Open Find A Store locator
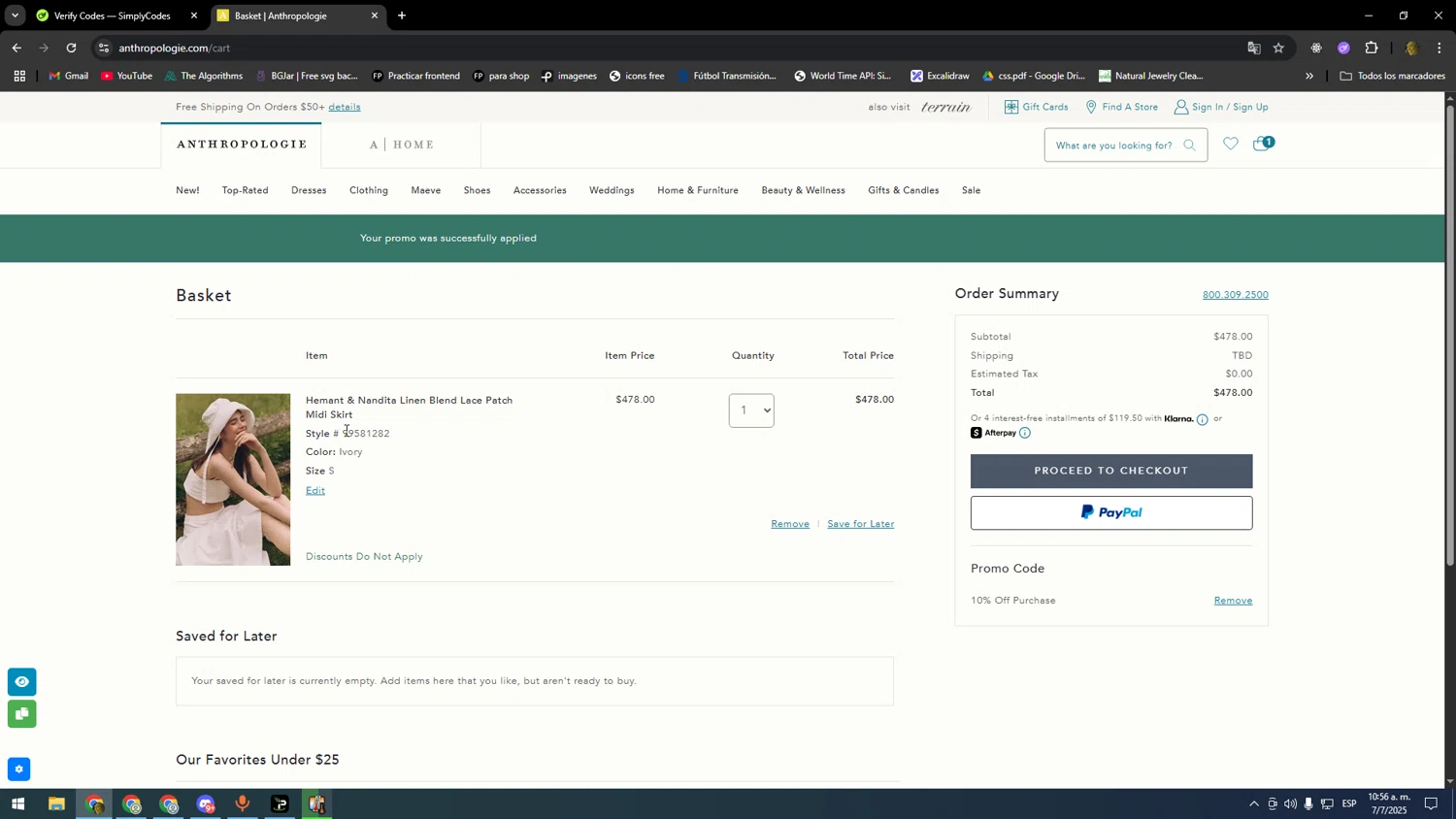Image resolution: width=1456 pixels, height=819 pixels. pyautogui.click(x=1121, y=107)
